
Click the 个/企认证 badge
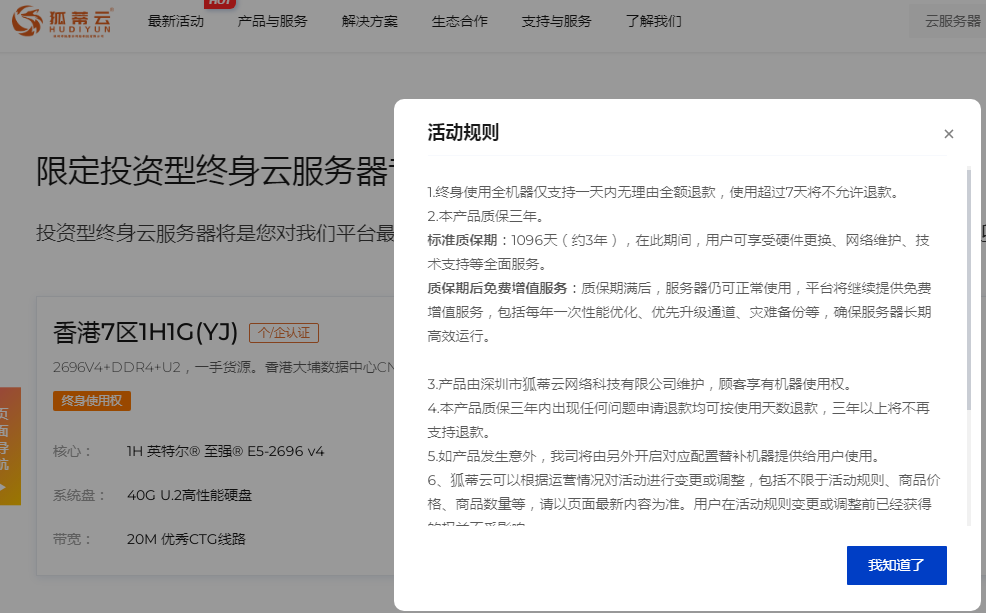[x=284, y=333]
